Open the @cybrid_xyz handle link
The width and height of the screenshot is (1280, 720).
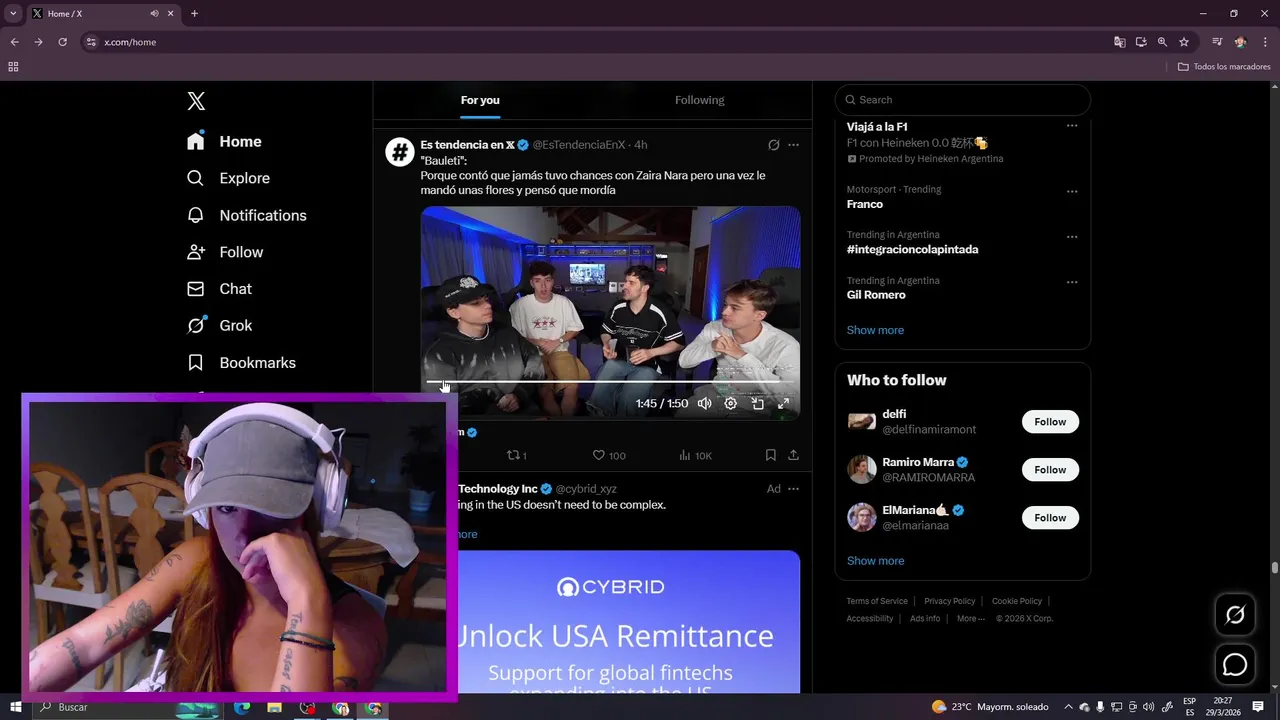point(586,489)
